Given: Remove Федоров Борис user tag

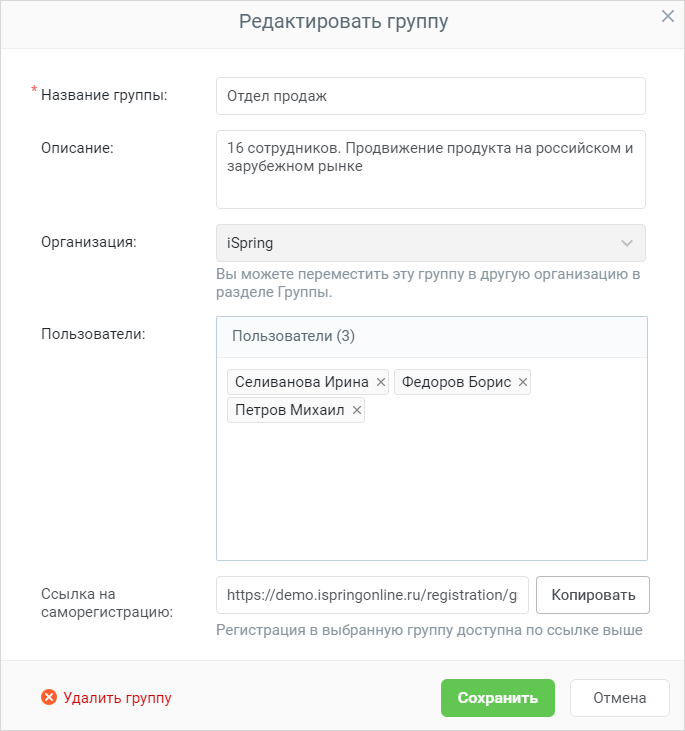Looking at the screenshot, I should [523, 382].
